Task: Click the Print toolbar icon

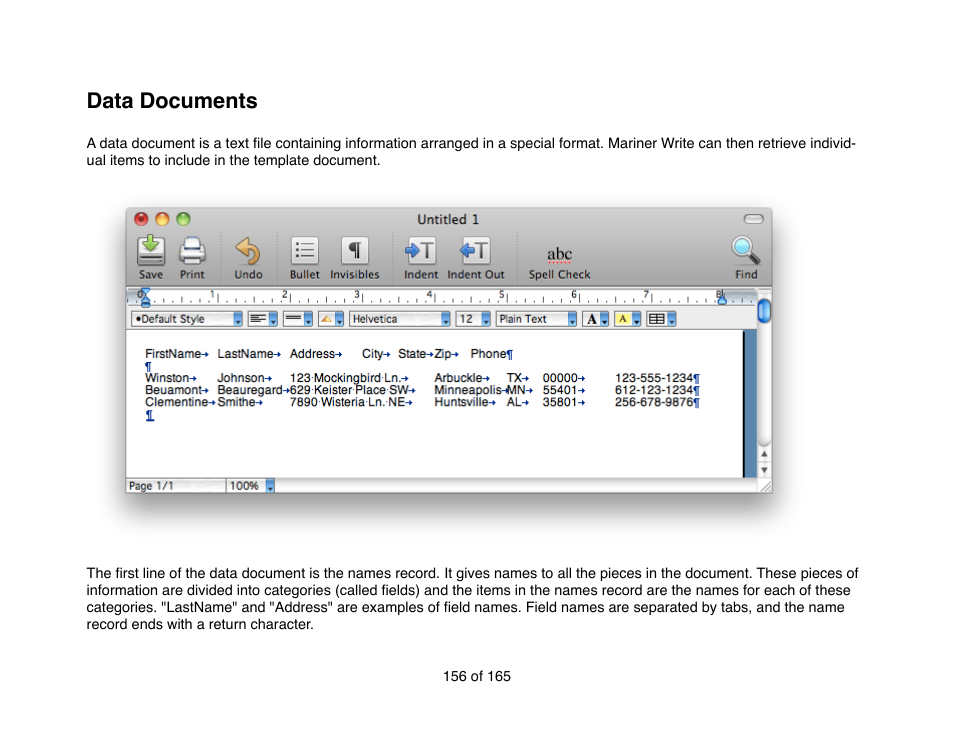Action: [192, 251]
